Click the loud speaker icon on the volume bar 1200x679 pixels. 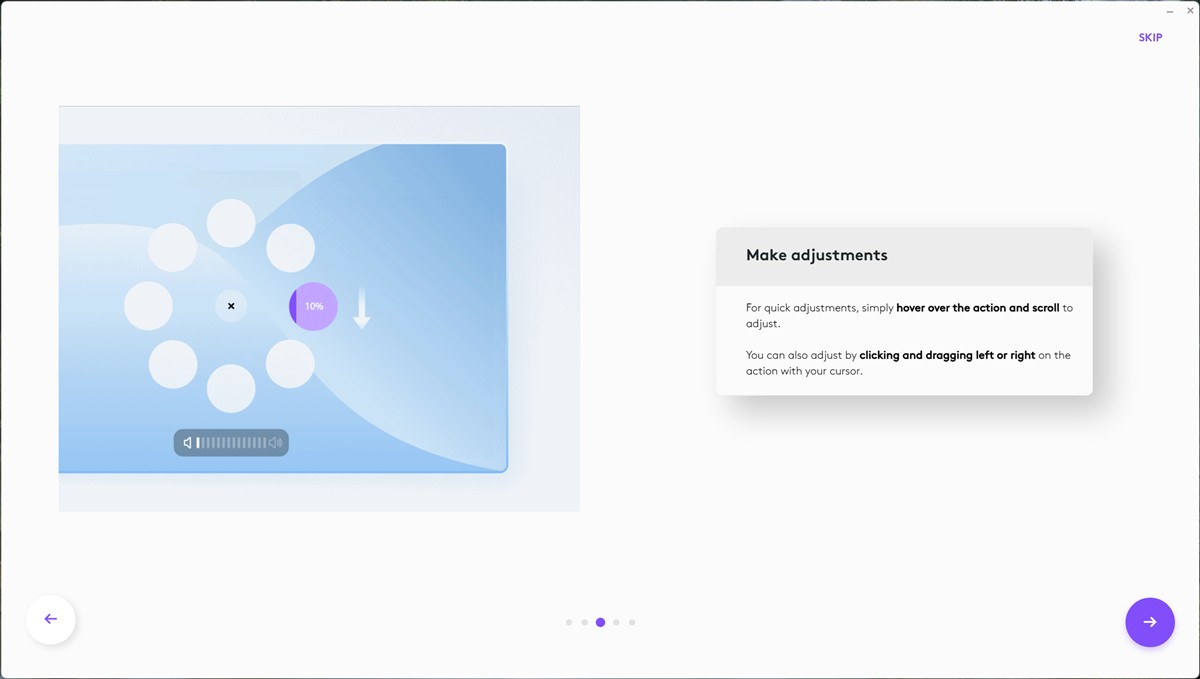point(275,442)
